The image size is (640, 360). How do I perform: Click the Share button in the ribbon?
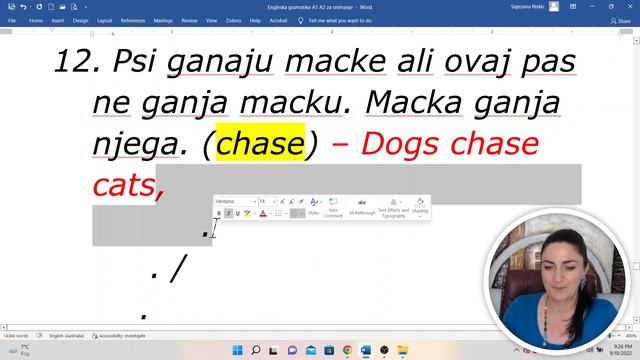620,21
